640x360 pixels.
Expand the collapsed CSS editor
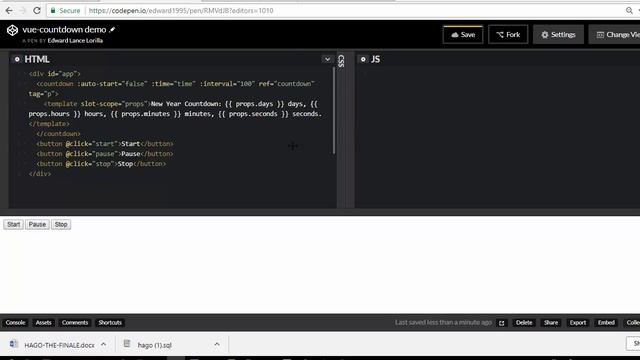point(341,61)
